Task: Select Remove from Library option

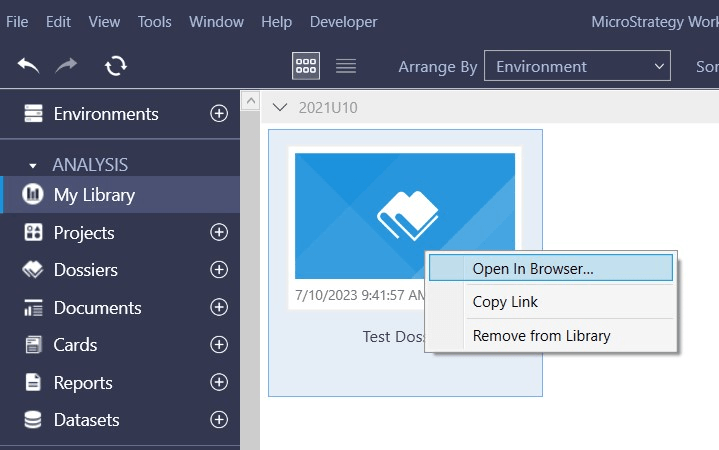Action: click(541, 336)
